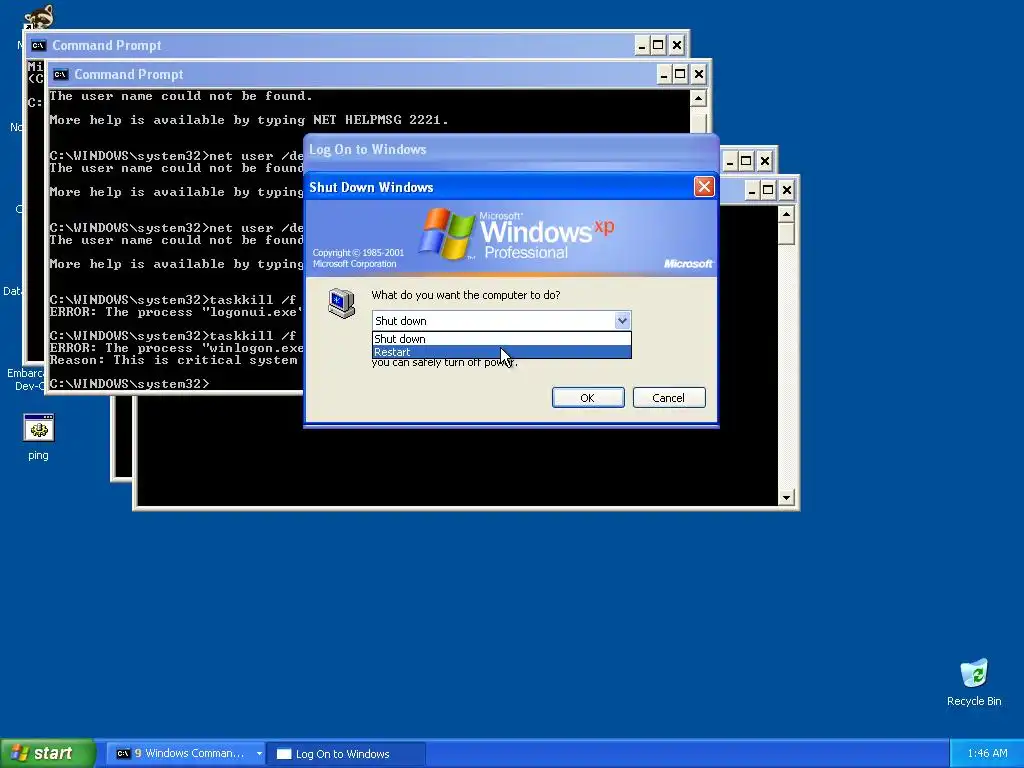Screen dimensions: 1024x768
Task: Click the taskbar Log On to Windows icon
Action: tap(284, 754)
